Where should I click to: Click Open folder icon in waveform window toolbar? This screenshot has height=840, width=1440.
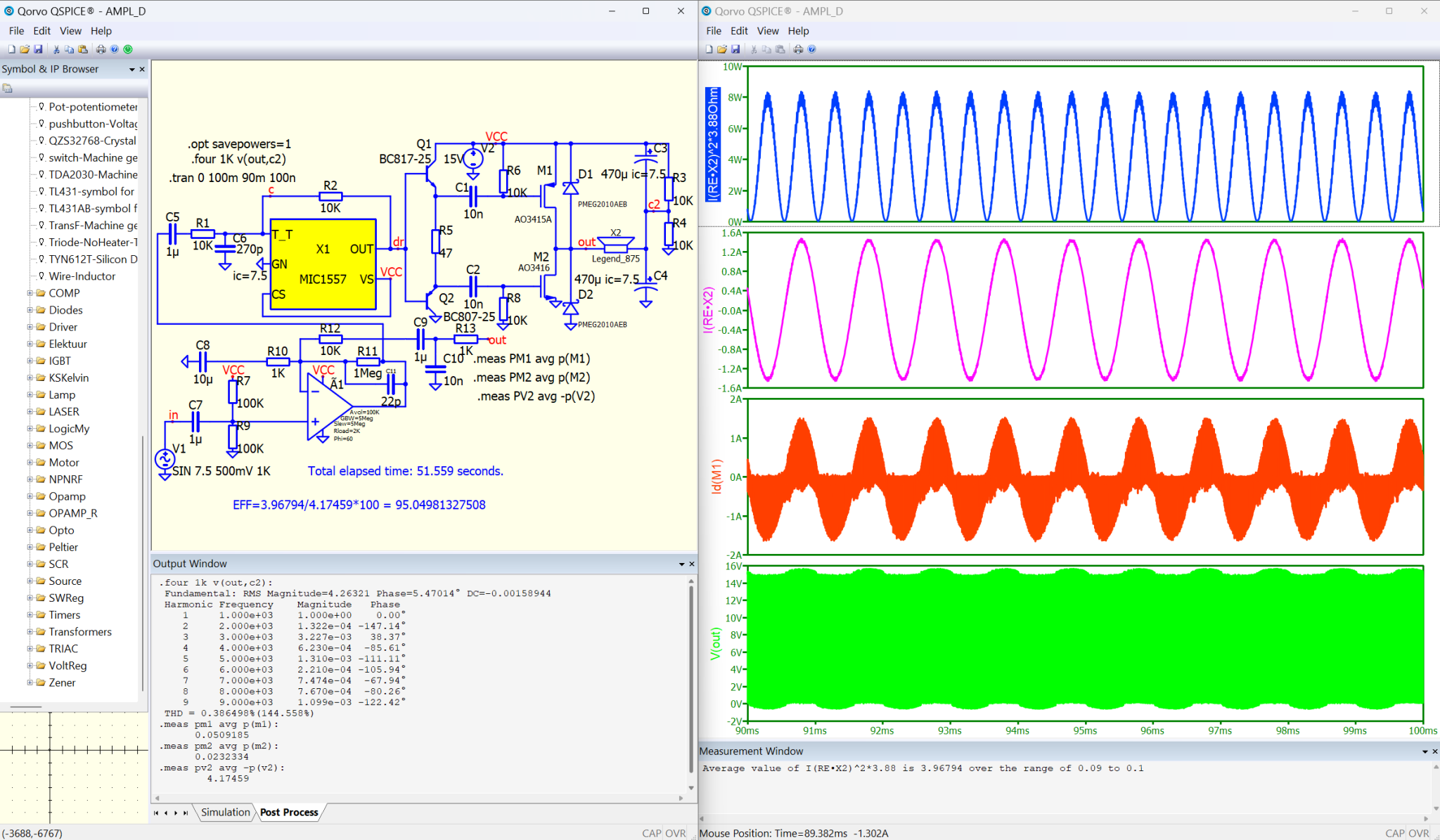point(722,49)
